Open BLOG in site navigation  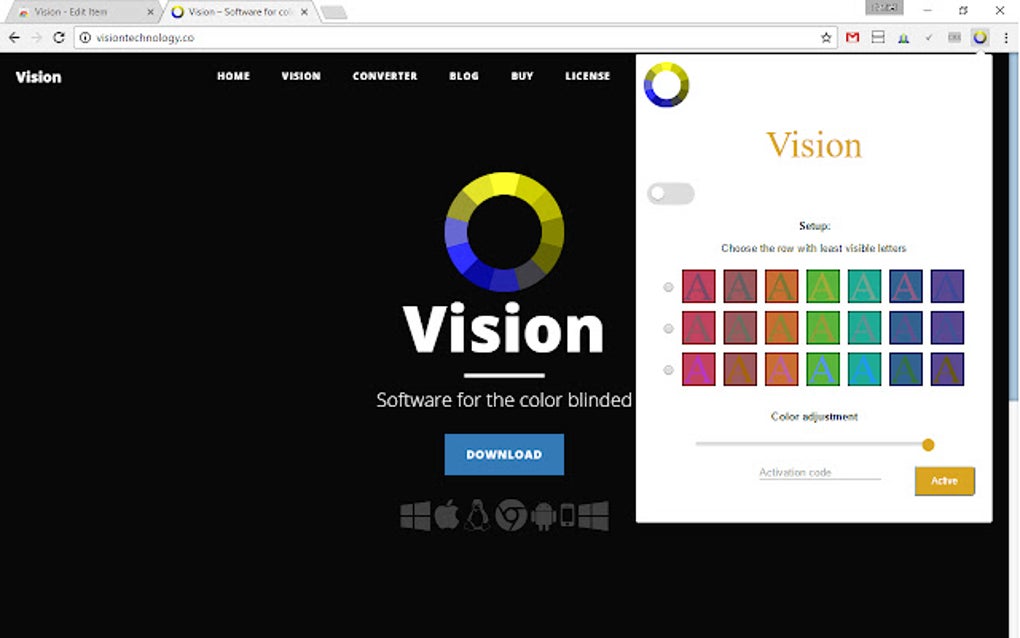pos(464,76)
